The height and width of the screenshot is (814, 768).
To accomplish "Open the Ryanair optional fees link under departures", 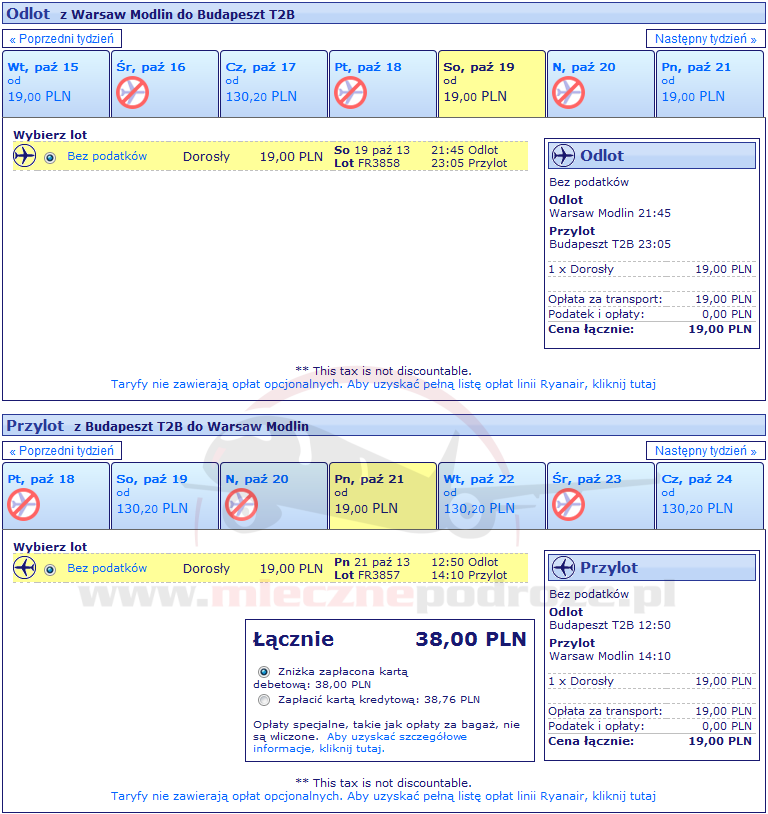I will pos(383,384).
